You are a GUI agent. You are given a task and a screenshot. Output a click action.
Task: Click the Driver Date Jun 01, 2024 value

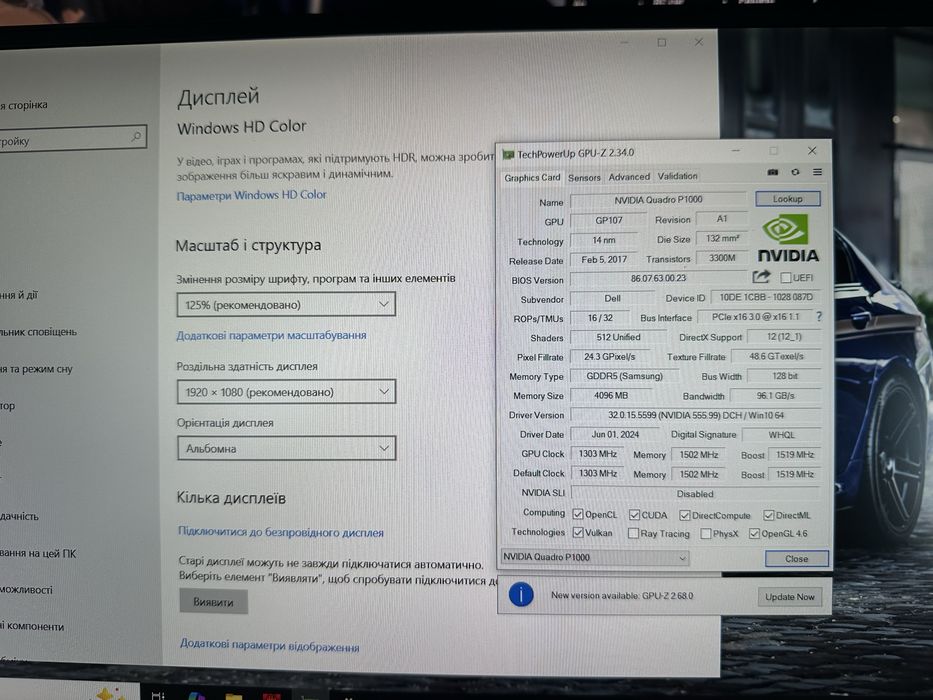coord(615,435)
